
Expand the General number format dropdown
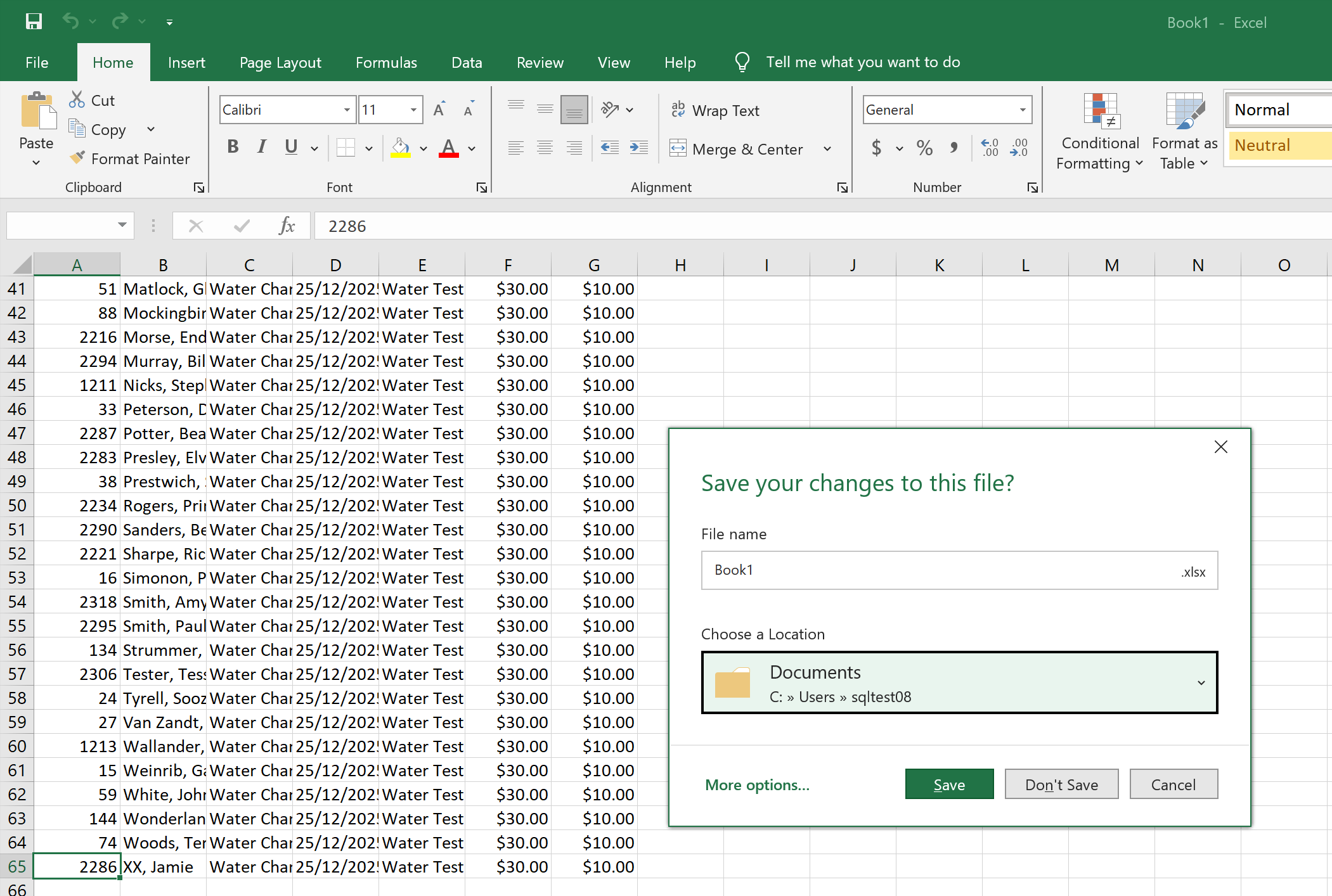click(1022, 110)
